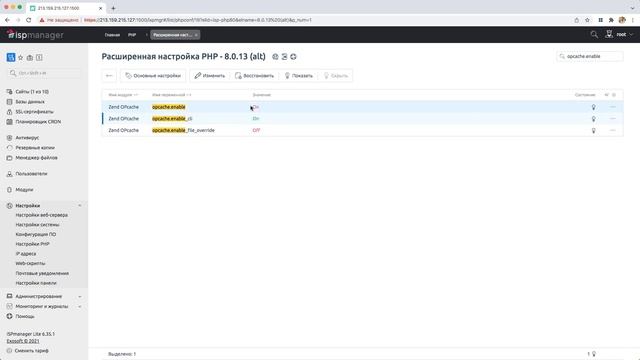Viewport: 640px width, 360px height.
Task: Toggle lightbulb status for opcache.enable_cli
Action: [x=593, y=119]
